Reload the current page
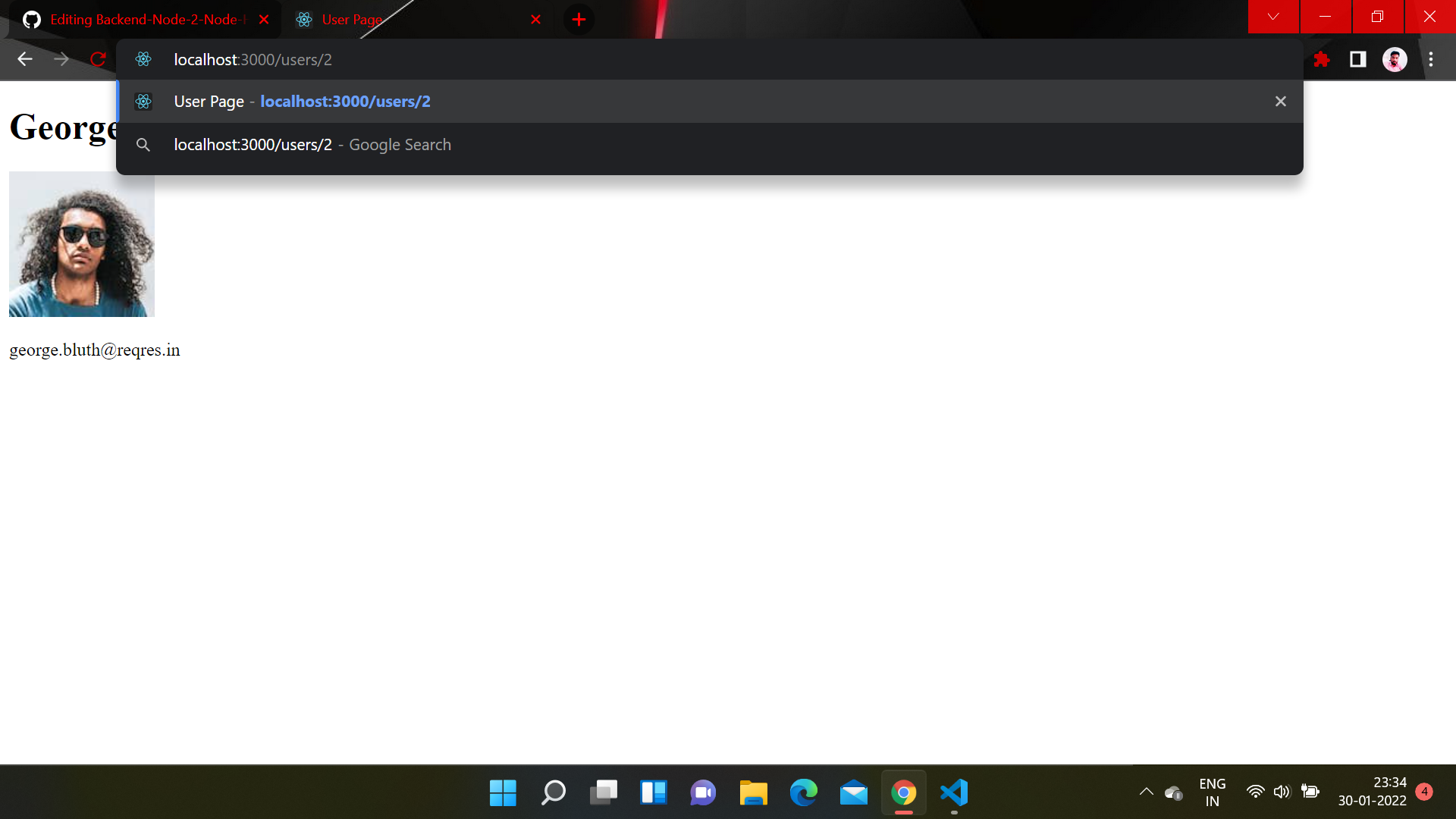 tap(98, 59)
